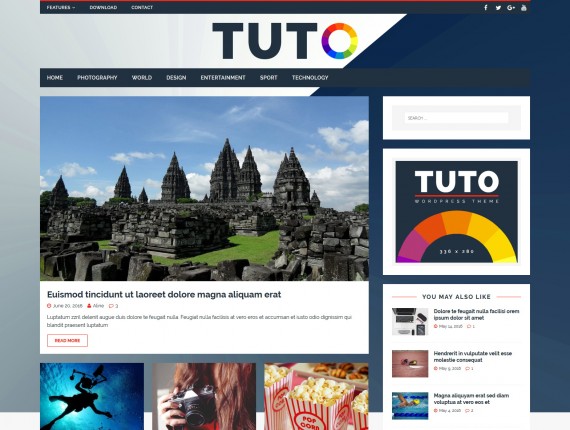Open the Contact link in top bar
Image resolution: width=570 pixels, height=430 pixels.
[142, 8]
